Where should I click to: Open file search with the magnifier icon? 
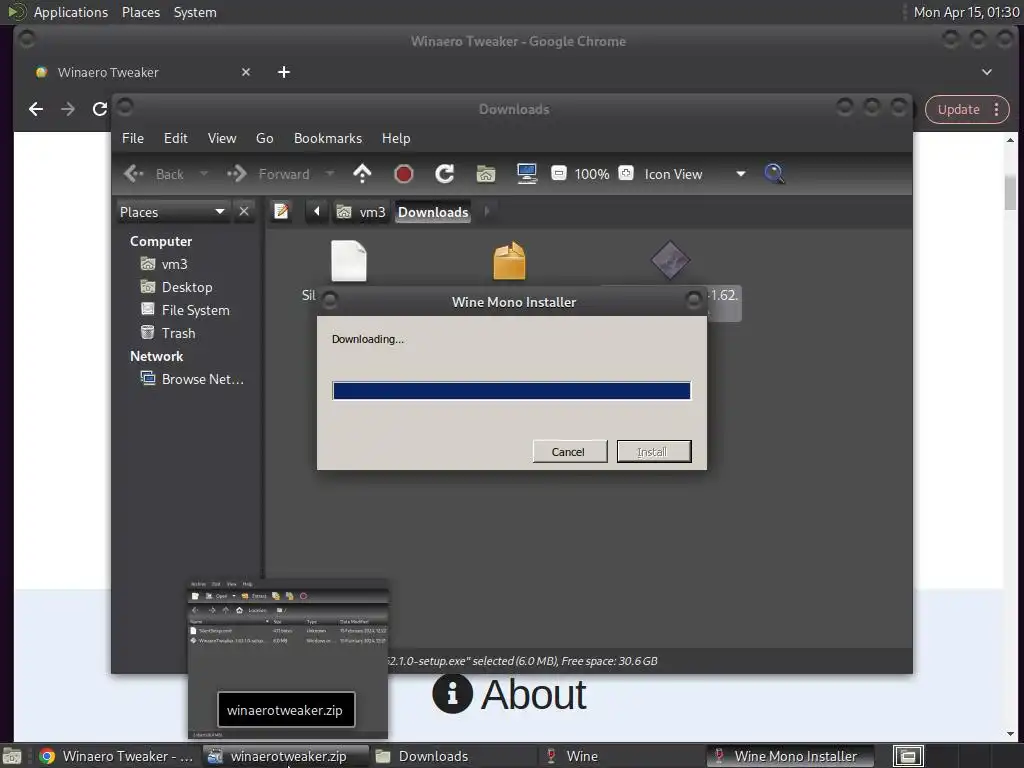pos(774,174)
